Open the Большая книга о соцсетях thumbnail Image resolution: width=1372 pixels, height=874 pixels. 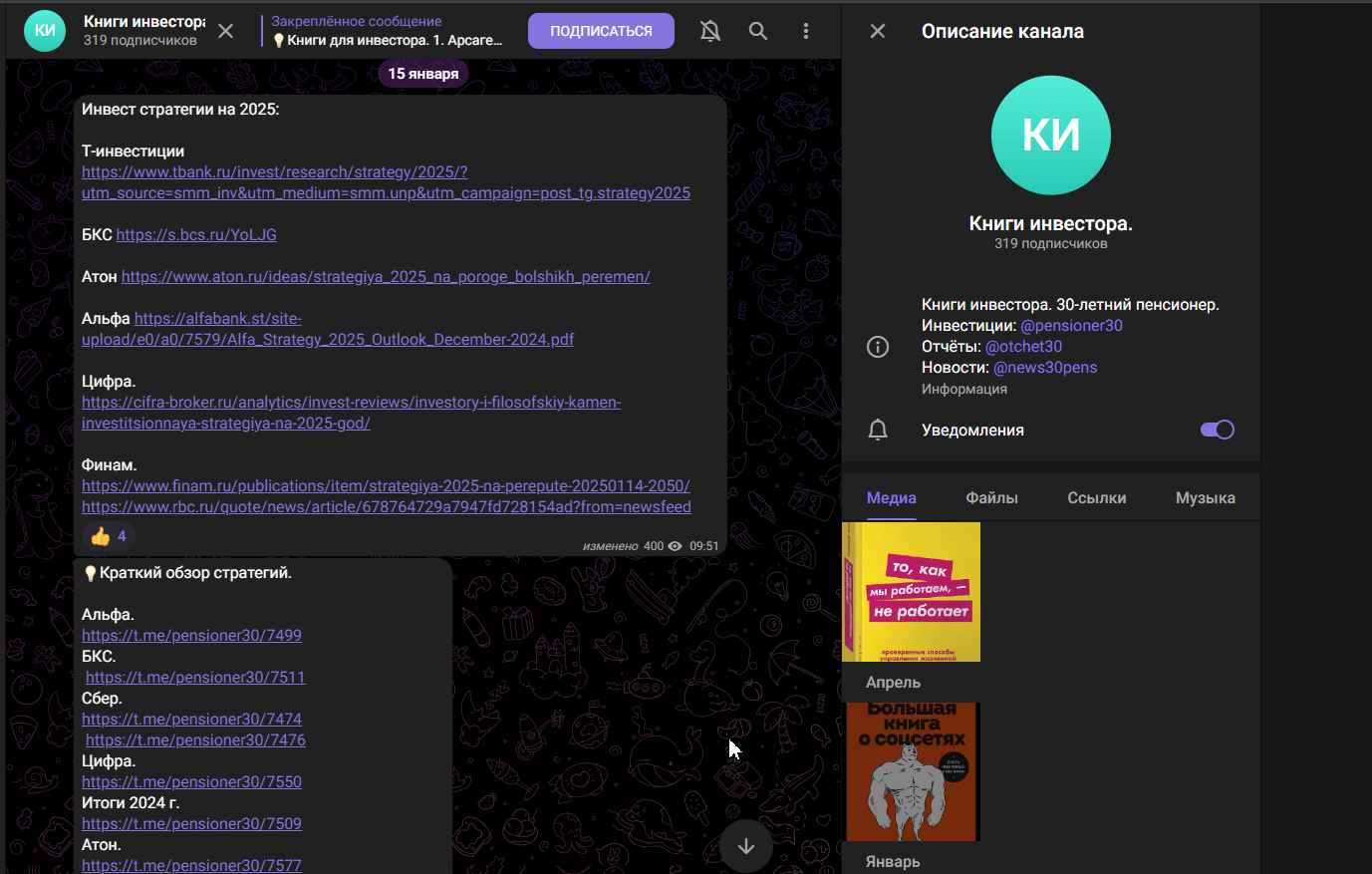(911, 772)
